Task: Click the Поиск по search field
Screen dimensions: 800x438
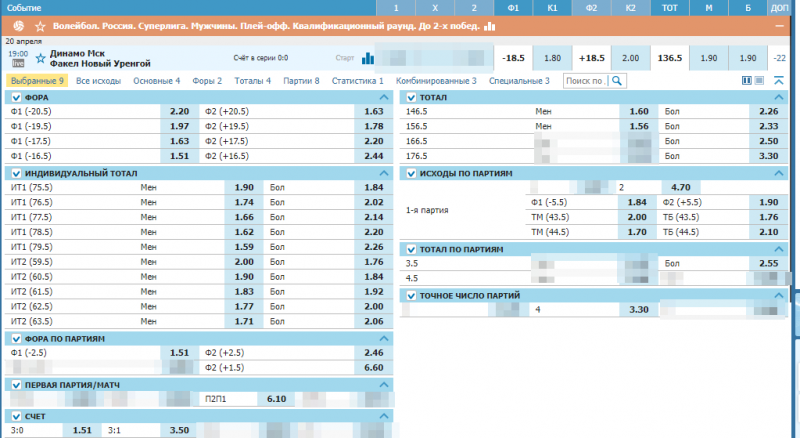Action: (x=584, y=80)
